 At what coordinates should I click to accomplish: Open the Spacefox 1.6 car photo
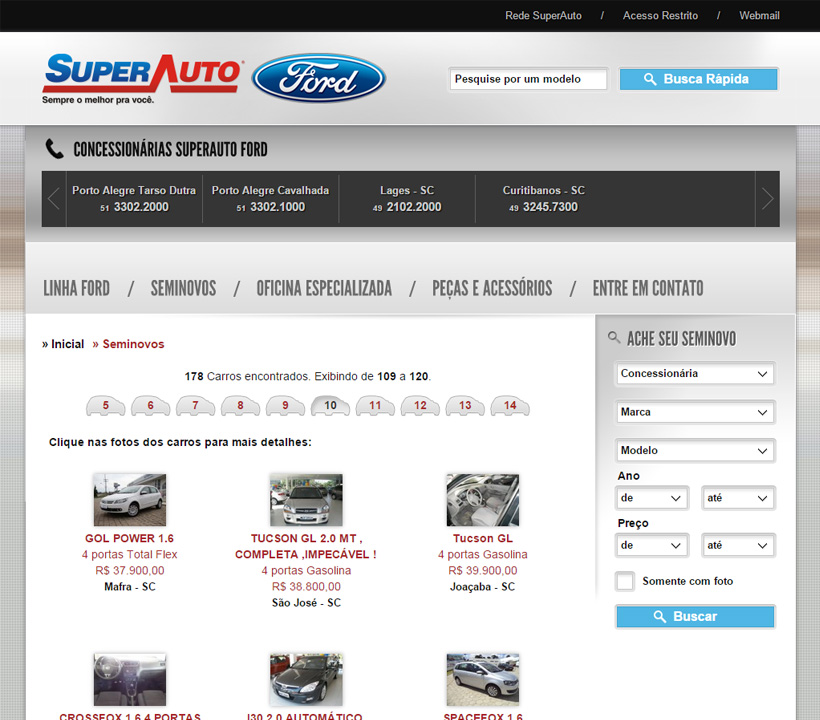click(x=483, y=680)
